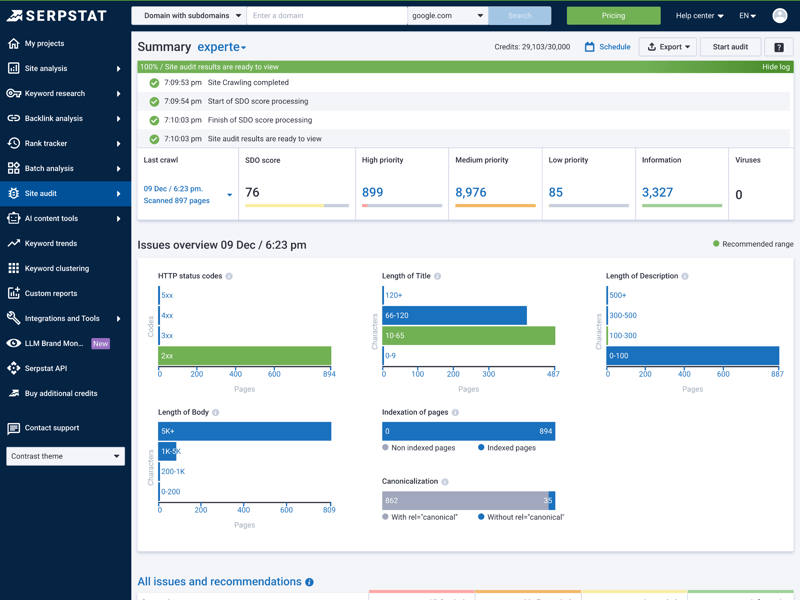Click the Serpstat logo icon
The height and width of the screenshot is (600, 800).
pyautogui.click(x=14, y=15)
